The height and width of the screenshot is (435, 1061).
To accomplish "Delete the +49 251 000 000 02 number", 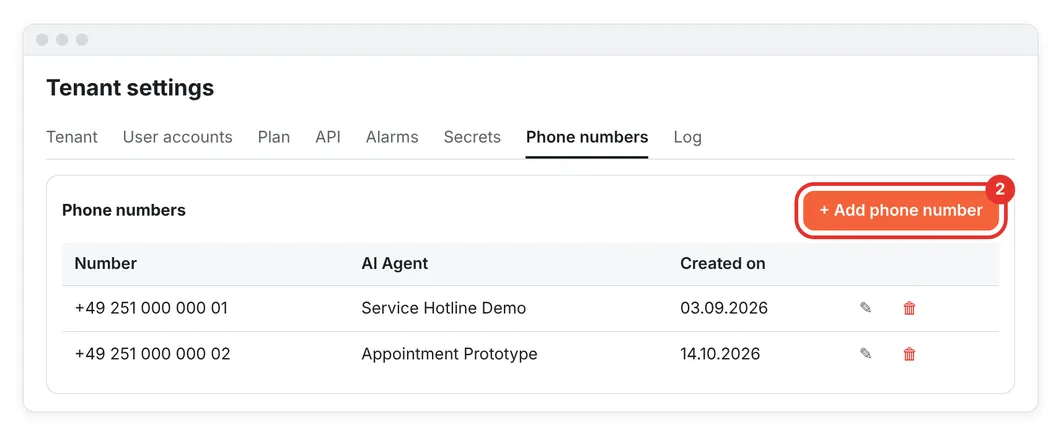I will 909,354.
